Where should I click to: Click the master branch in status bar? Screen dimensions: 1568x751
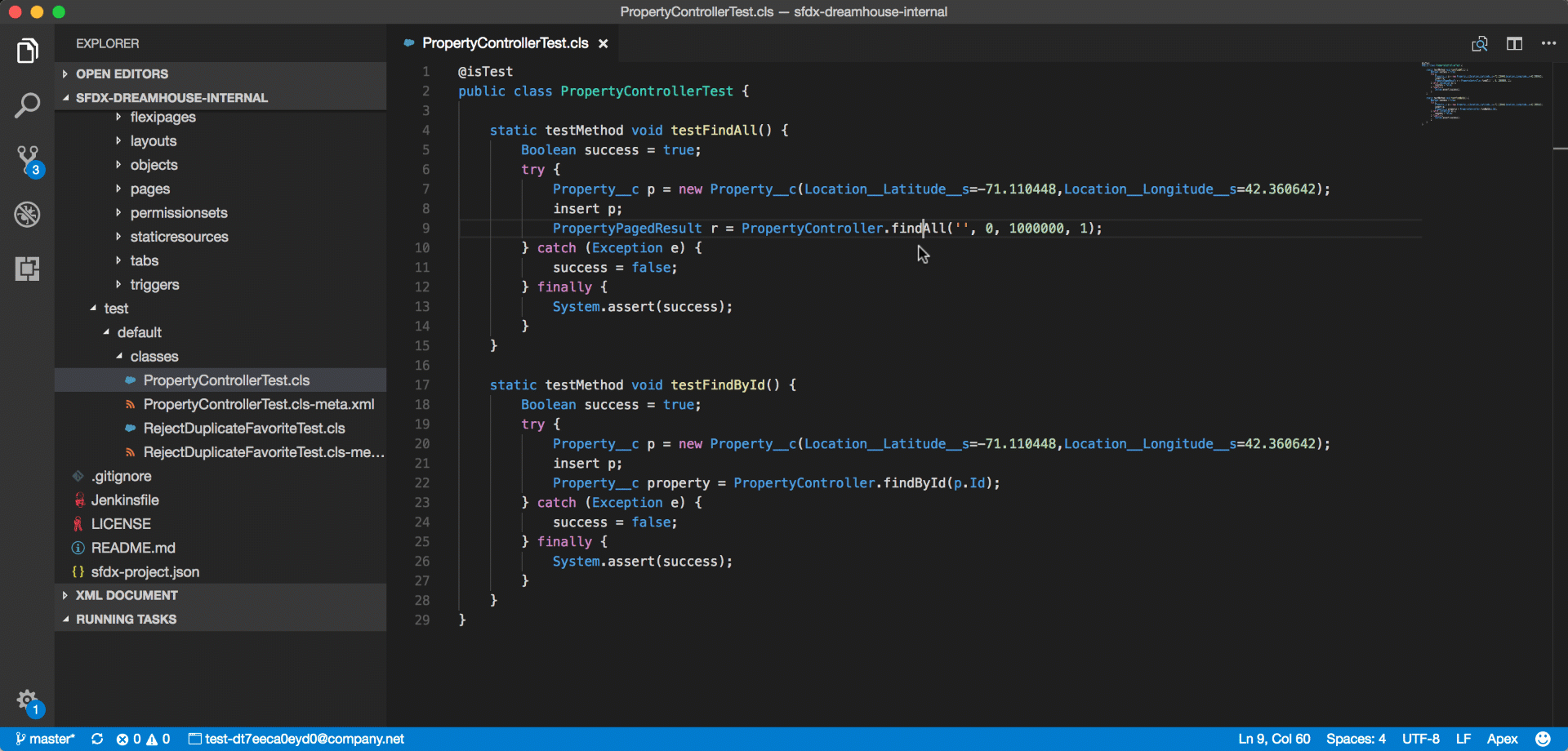(46, 739)
